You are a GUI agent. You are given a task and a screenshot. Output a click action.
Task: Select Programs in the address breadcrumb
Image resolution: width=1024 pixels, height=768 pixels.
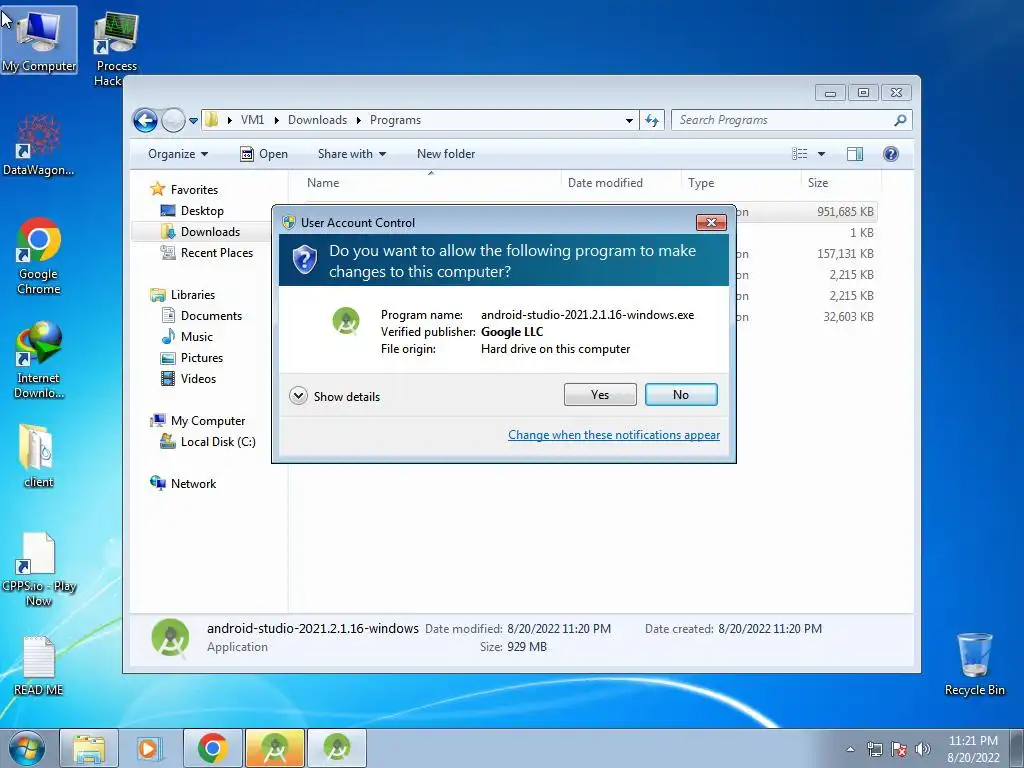pyautogui.click(x=395, y=120)
